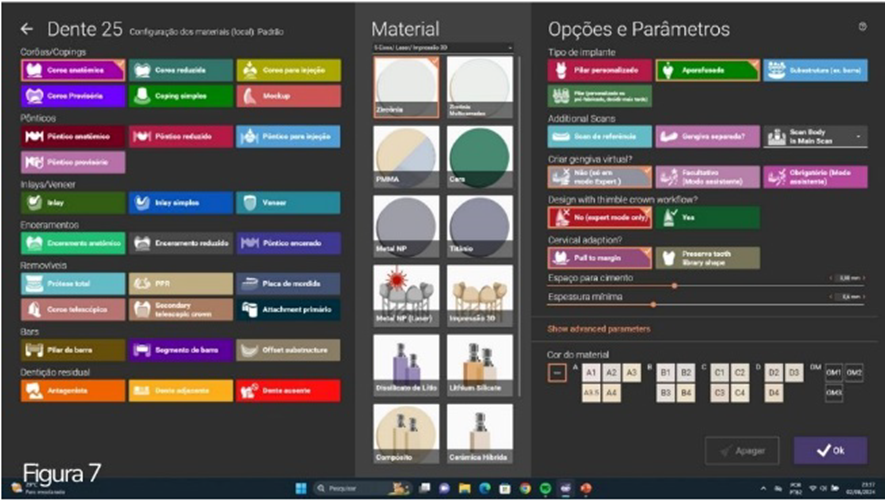Open the material category dropdown
The width and height of the screenshot is (885, 502).
pos(441,47)
